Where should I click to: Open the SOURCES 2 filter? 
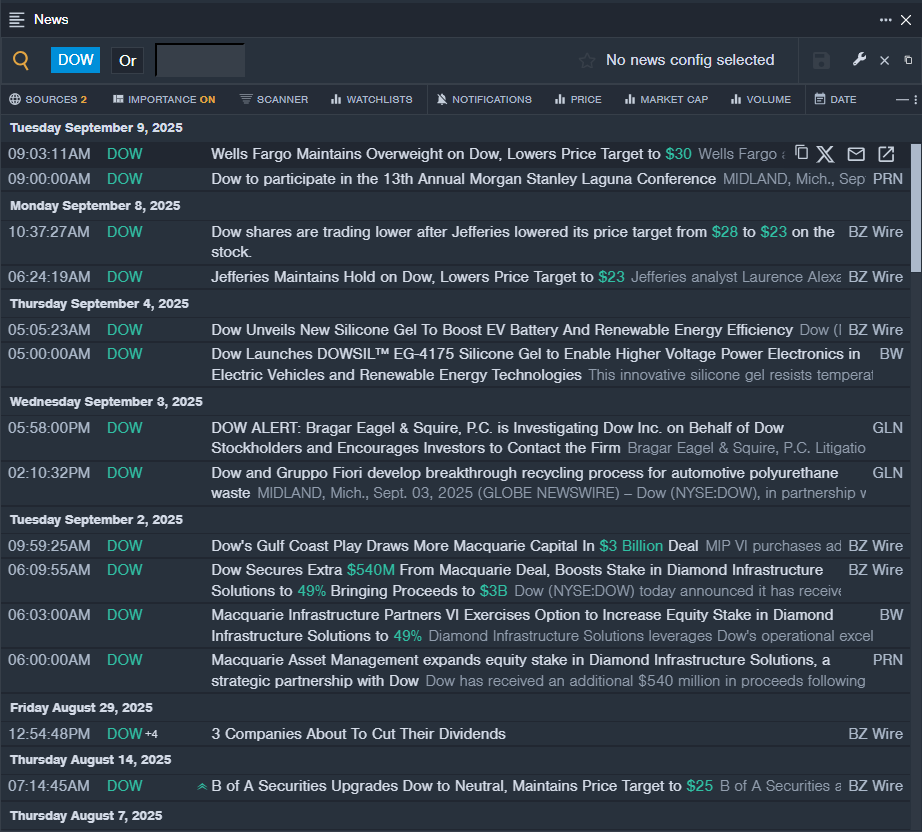(48, 99)
